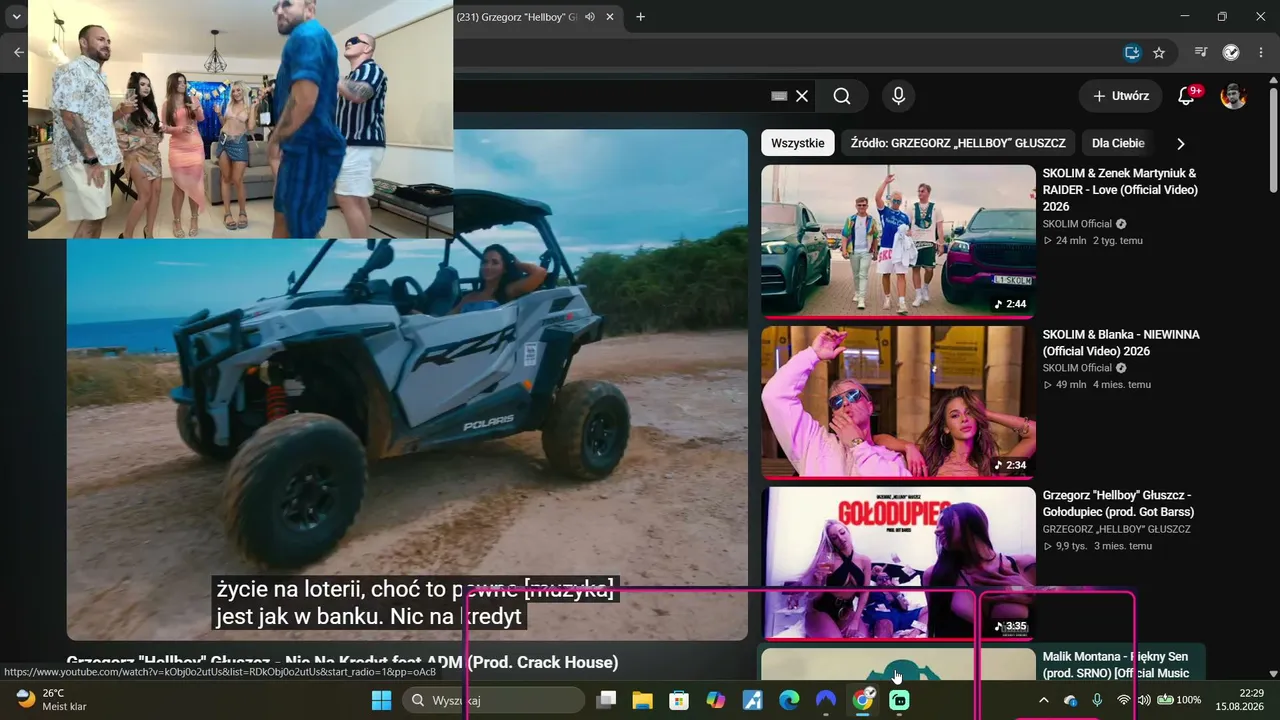This screenshot has width=1280, height=720.
Task: Click the YouTube search magnifier button
Action: pos(842,96)
